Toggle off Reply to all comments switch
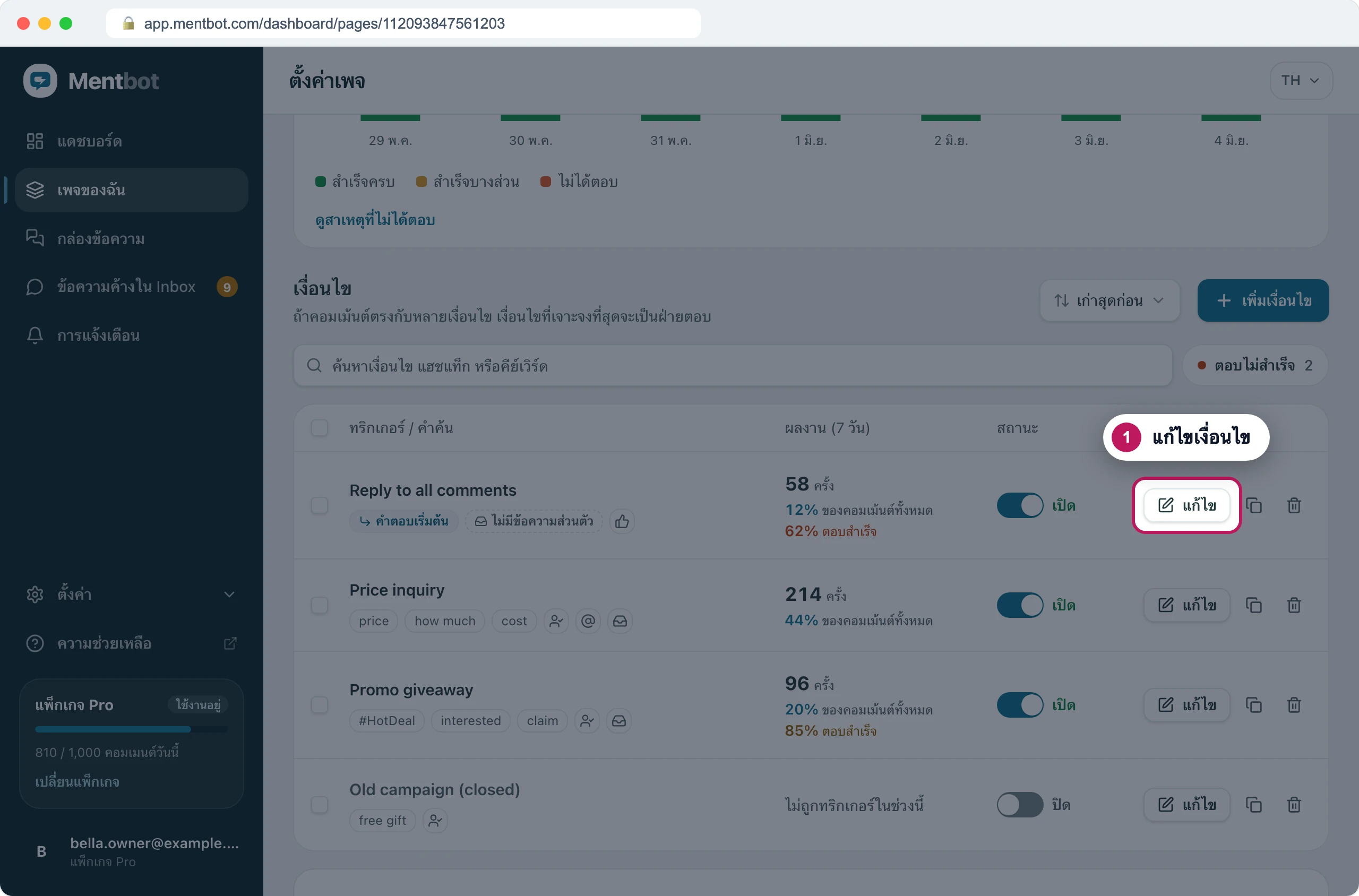1359x896 pixels. tap(1020, 505)
